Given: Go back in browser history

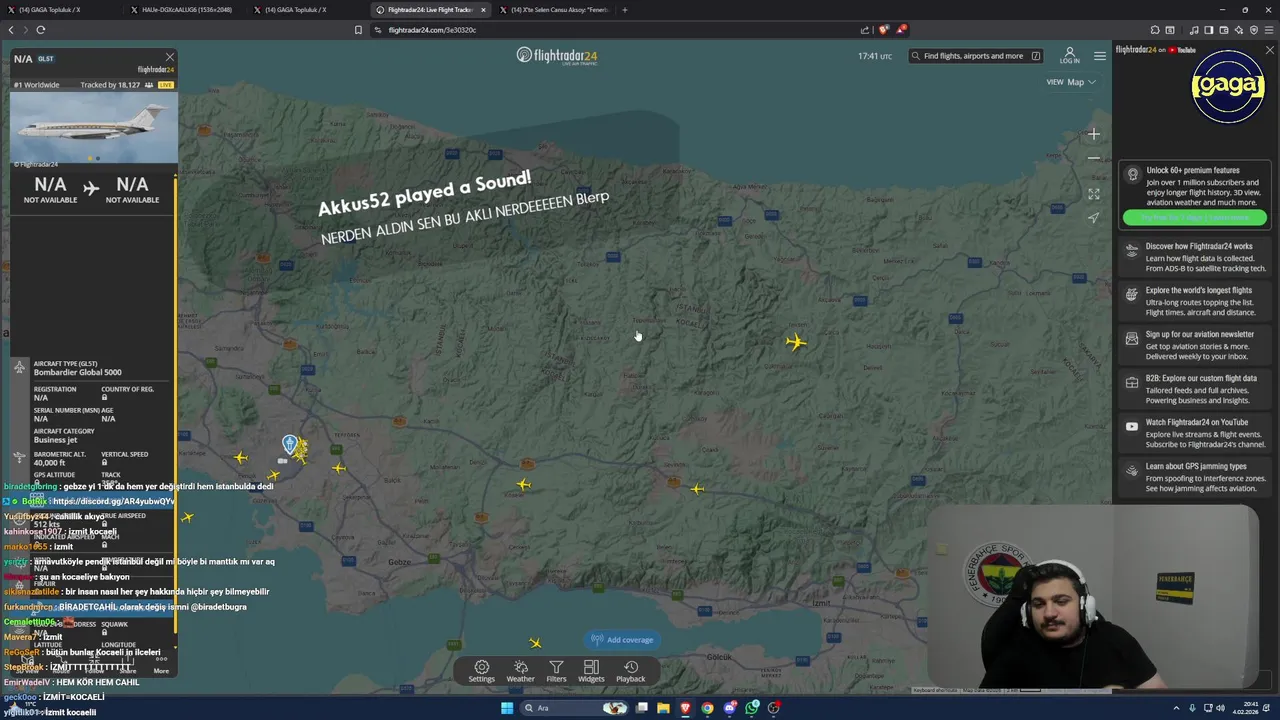Looking at the screenshot, I should pos(11,30).
